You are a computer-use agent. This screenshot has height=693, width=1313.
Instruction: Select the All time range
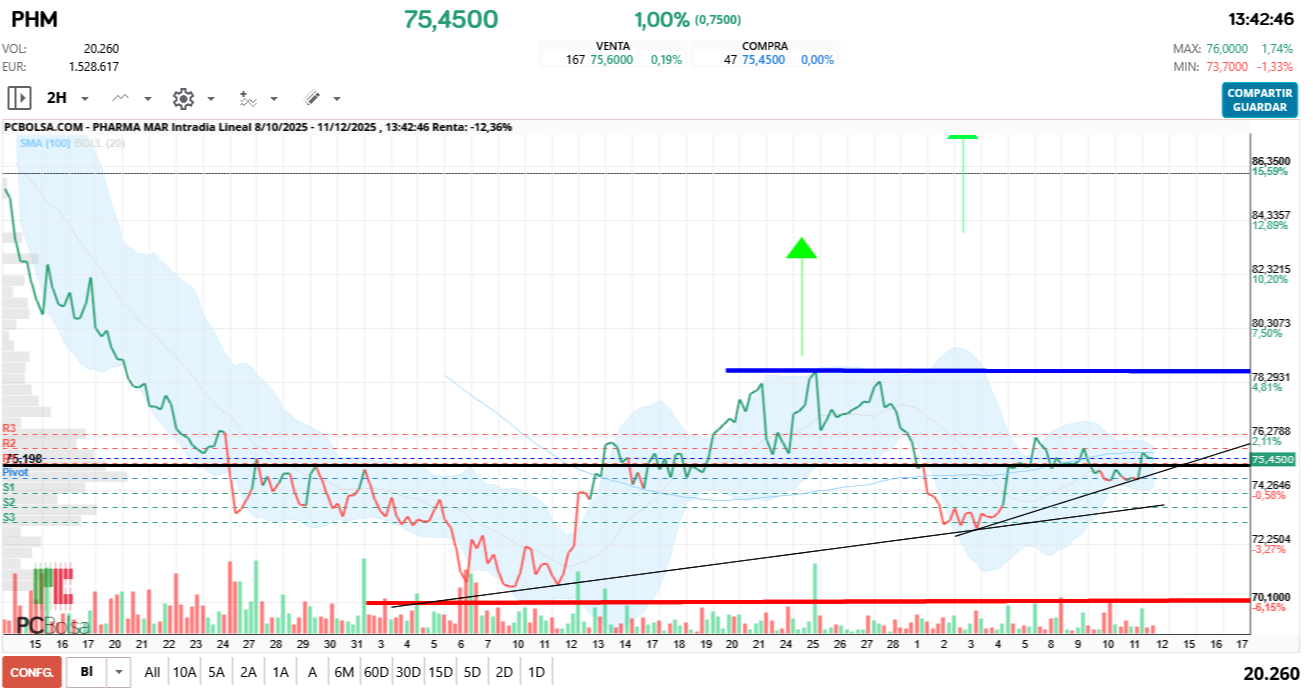pos(152,672)
